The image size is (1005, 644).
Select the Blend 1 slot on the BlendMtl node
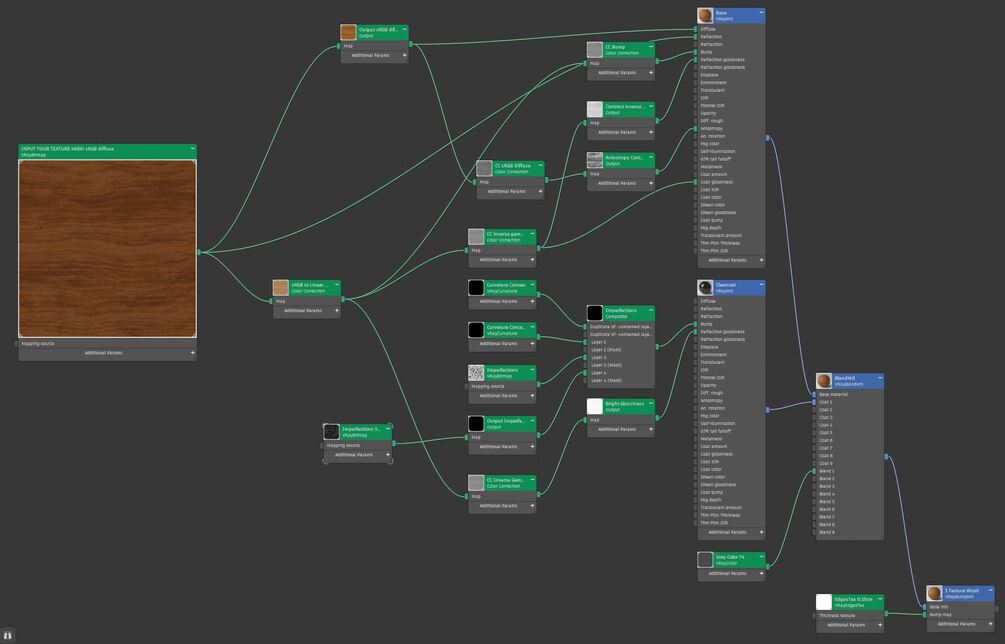click(x=849, y=471)
